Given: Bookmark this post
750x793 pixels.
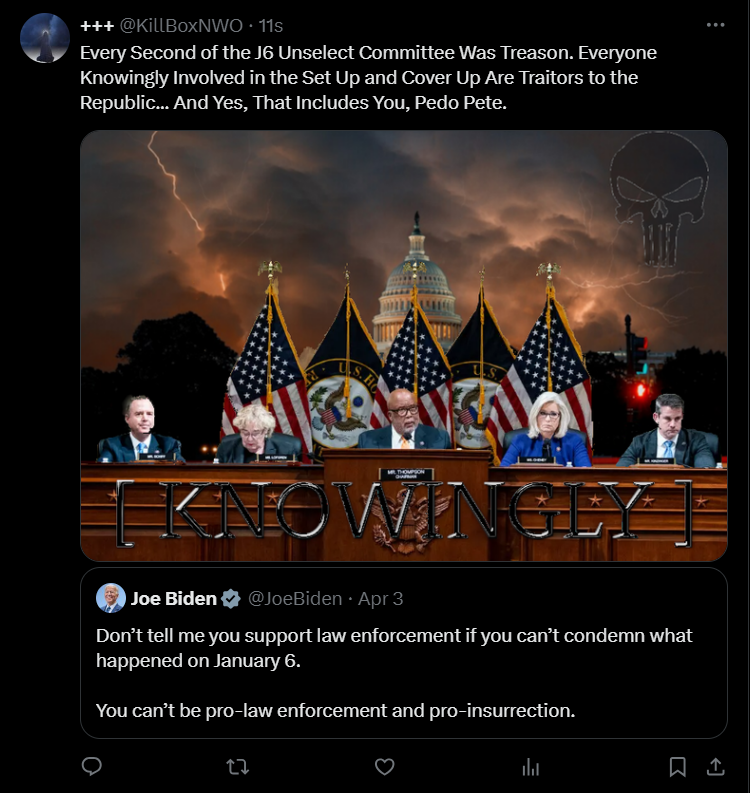Looking at the screenshot, I should coord(677,767).
